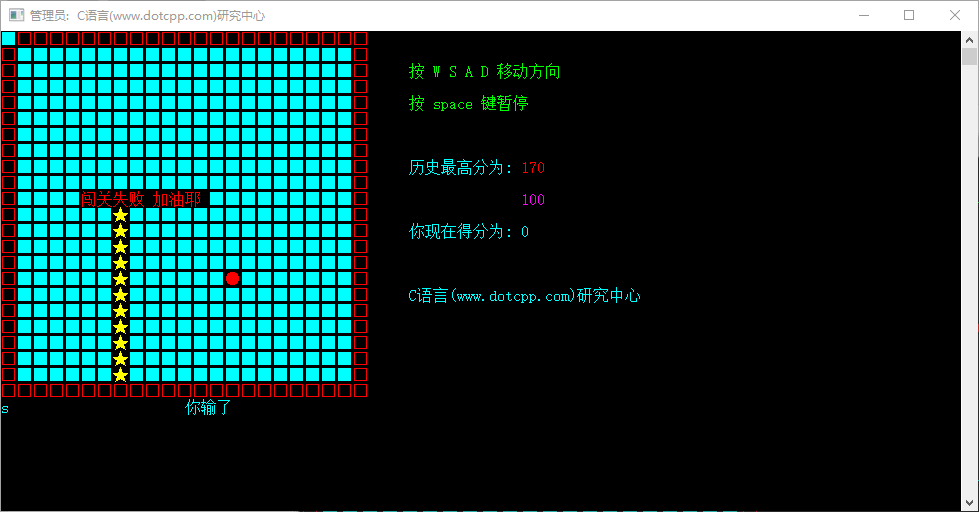
Task: Click the scrollbar down arrow
Action: click(x=969, y=503)
